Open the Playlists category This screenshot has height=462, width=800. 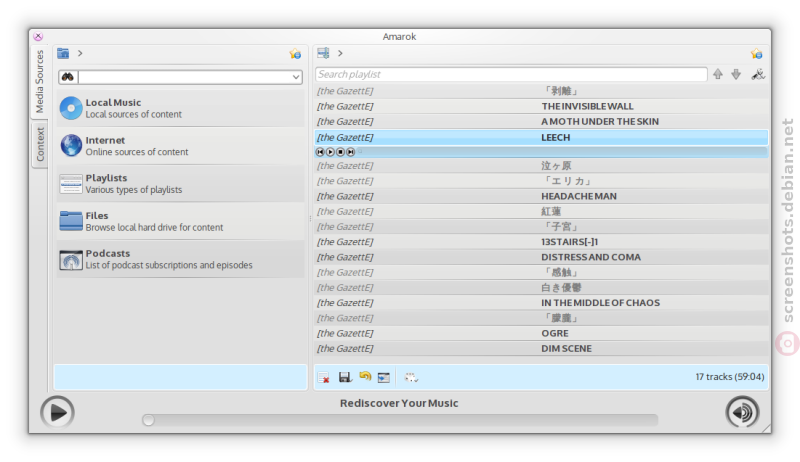click(x=181, y=184)
